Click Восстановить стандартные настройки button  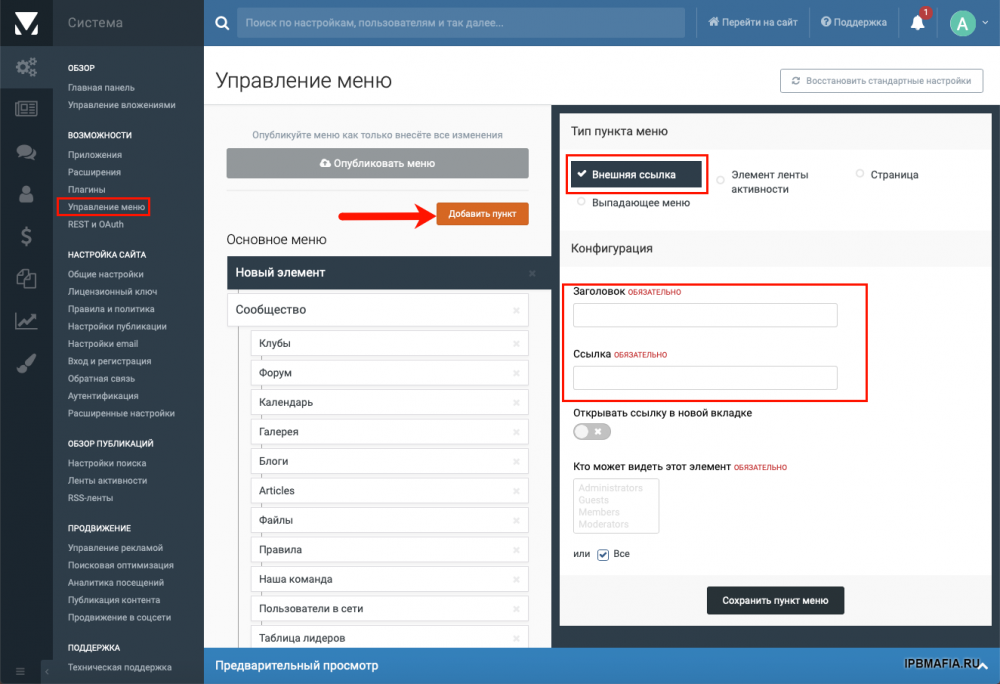tap(881, 81)
